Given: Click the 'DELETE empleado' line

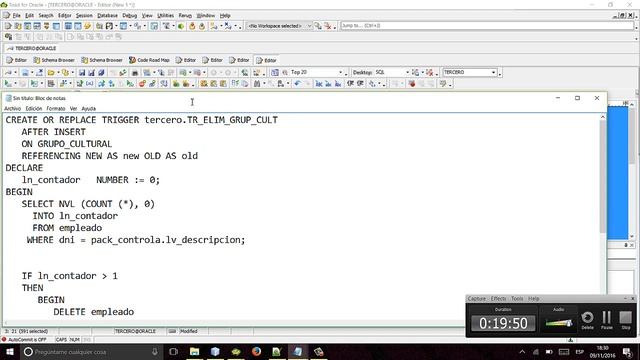Looking at the screenshot, I should click(93, 312).
